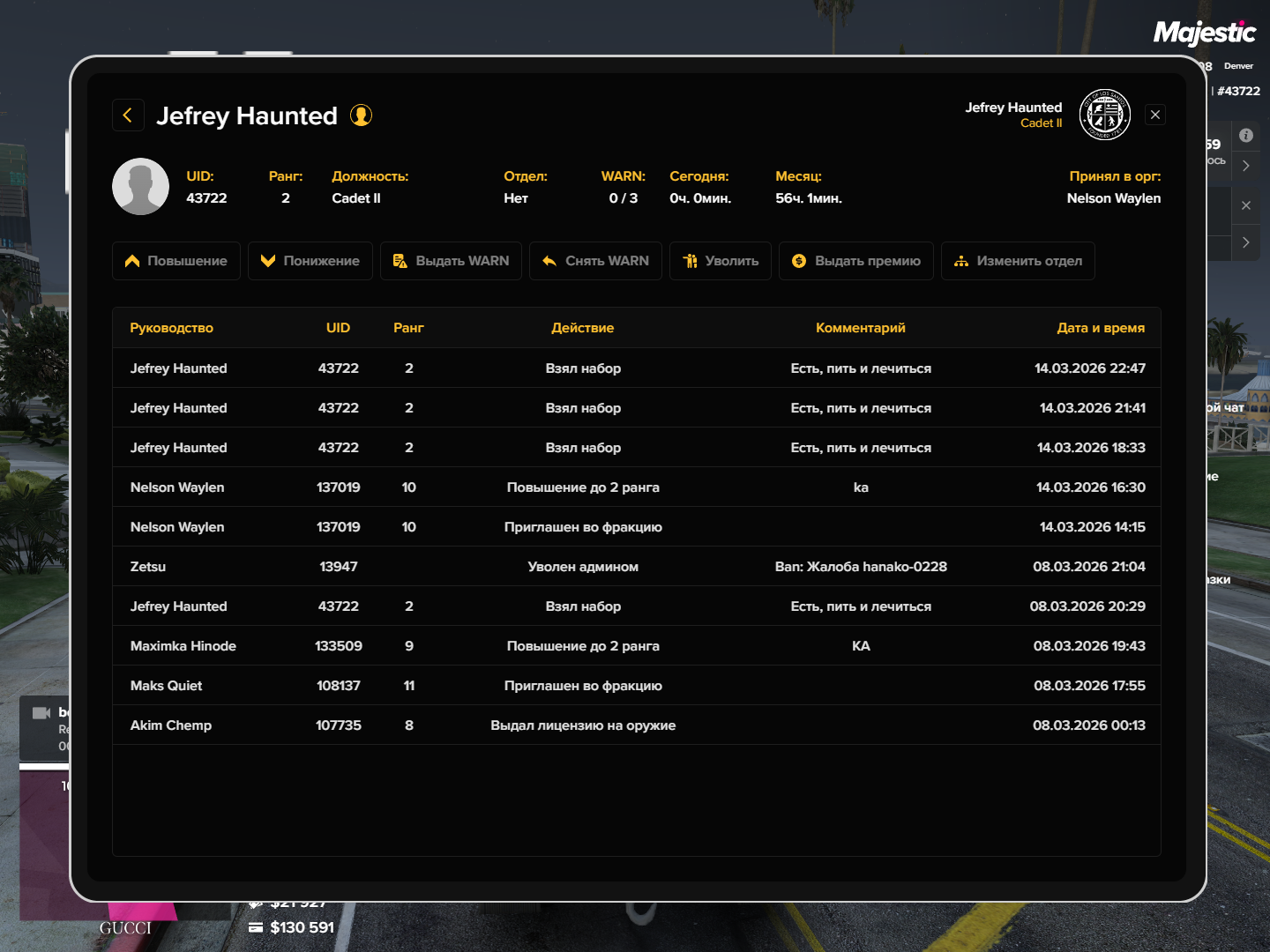
Task: Remove a warning via Снять WARN
Action: click(595, 261)
